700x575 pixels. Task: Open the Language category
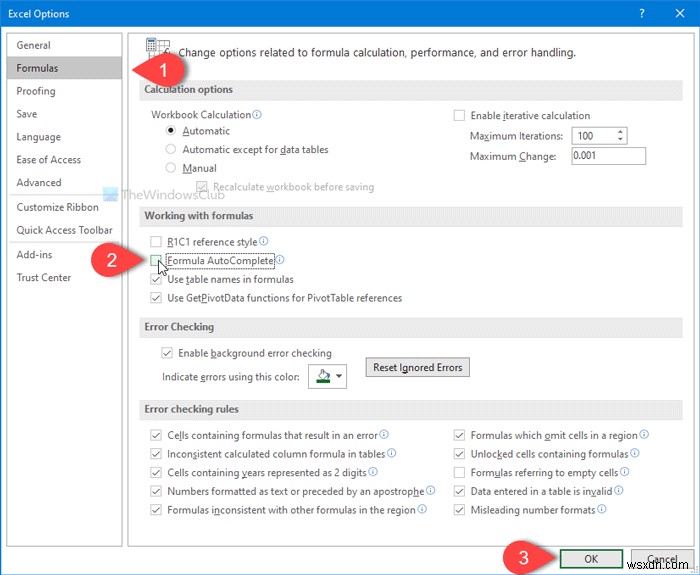[64, 137]
